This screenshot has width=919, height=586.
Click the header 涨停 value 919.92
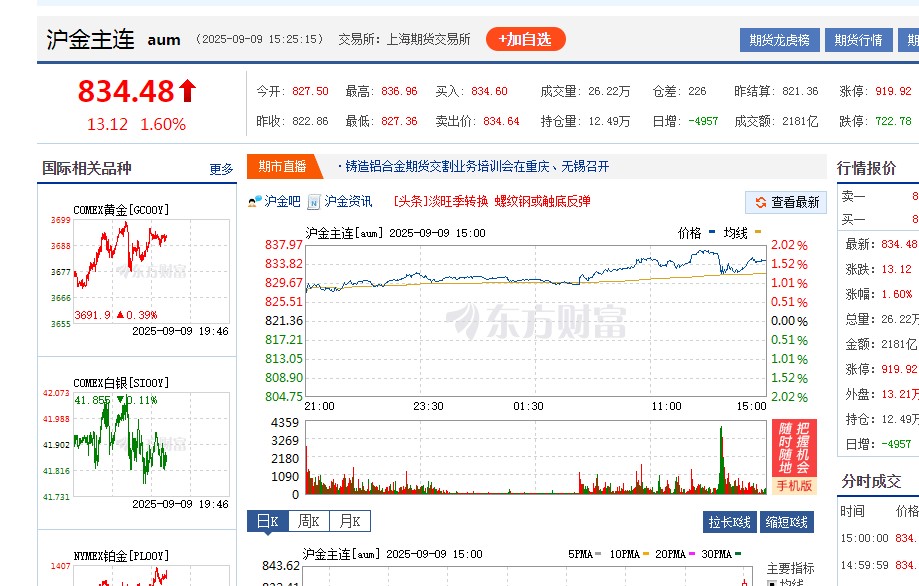tap(894, 91)
